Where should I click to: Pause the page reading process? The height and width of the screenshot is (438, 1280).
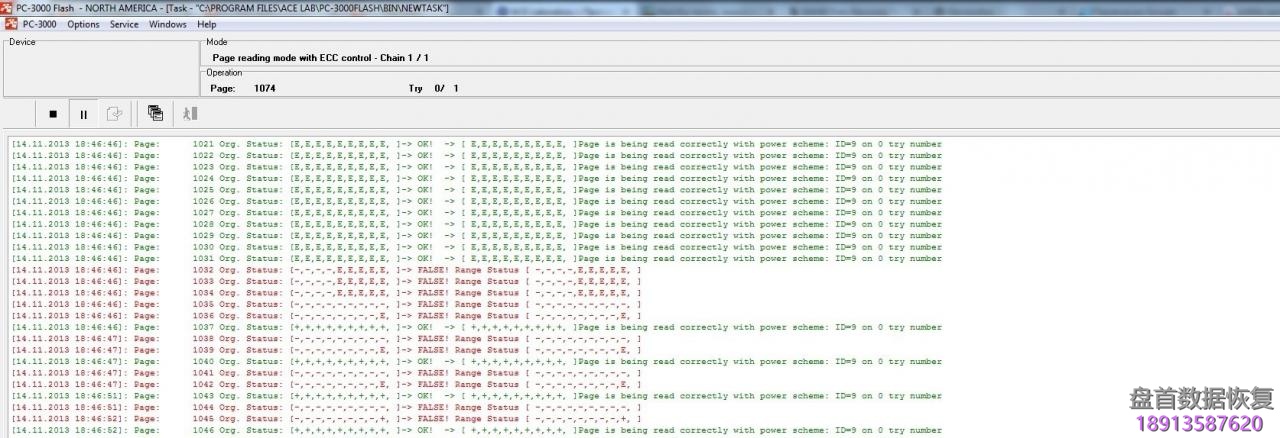(x=84, y=114)
